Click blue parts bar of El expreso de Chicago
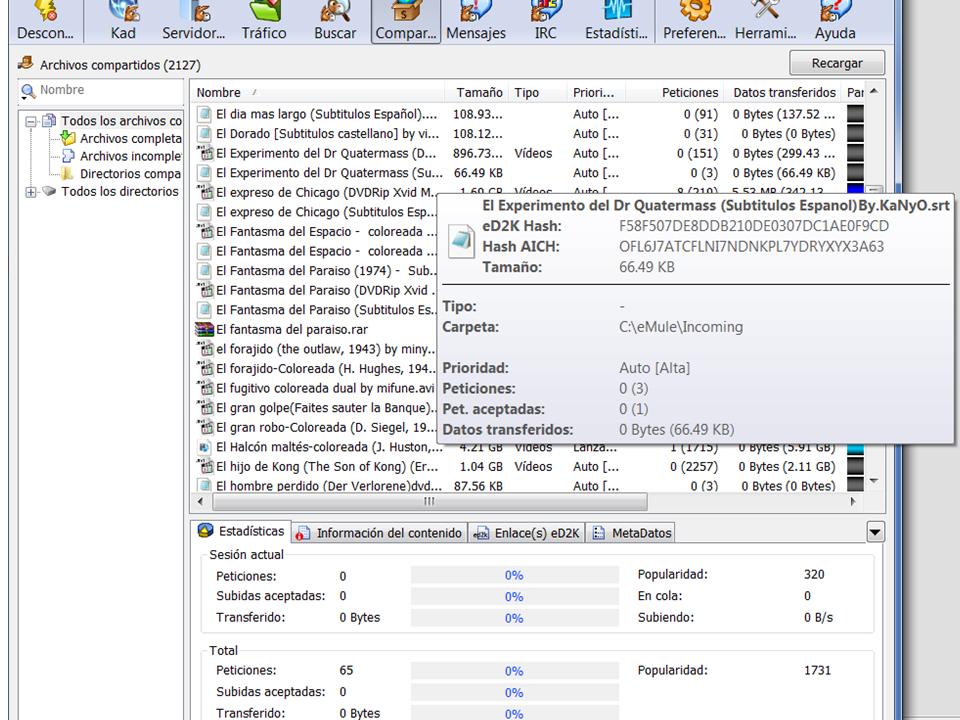The width and height of the screenshot is (960, 720). click(x=855, y=189)
